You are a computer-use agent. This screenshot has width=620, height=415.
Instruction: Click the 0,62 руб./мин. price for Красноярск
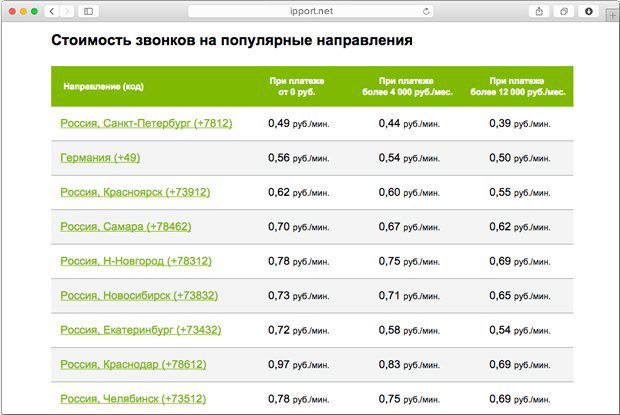[299, 192]
